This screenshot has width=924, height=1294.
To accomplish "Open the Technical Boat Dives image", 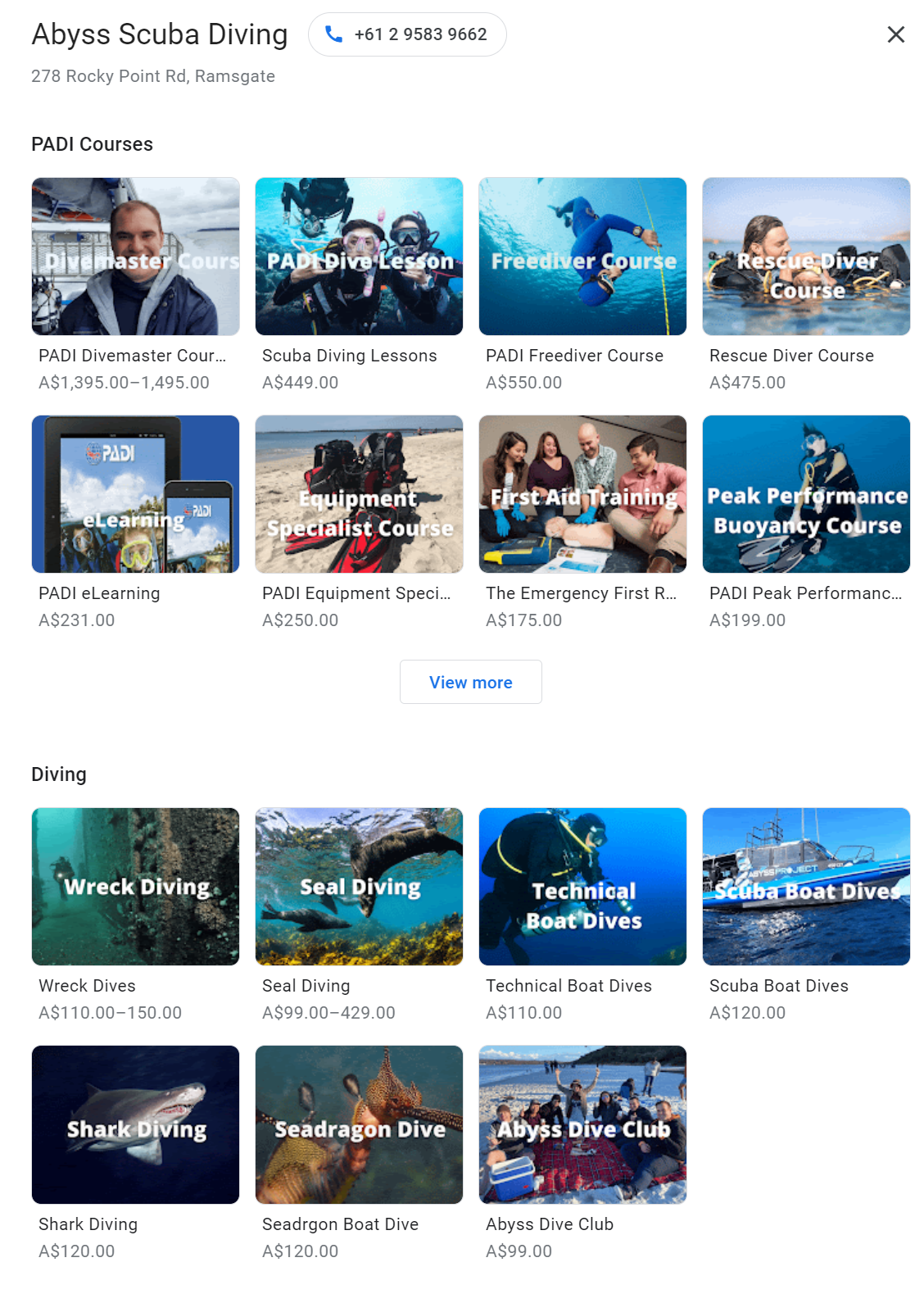I will click(x=582, y=887).
